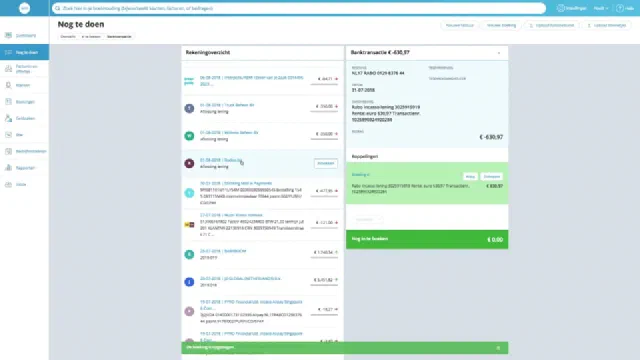Click the left white button in the green booking
This screenshot has height=360, width=640.
[x=470, y=176]
